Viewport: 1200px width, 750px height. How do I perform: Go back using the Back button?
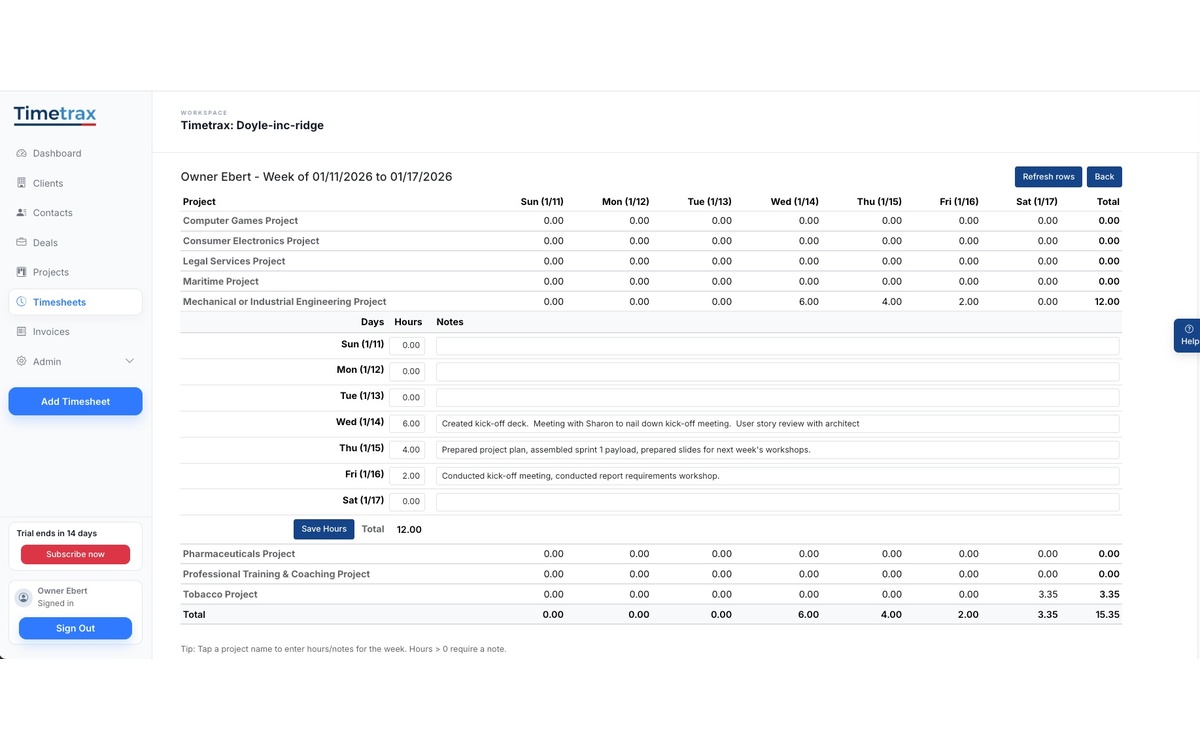tap(1104, 177)
